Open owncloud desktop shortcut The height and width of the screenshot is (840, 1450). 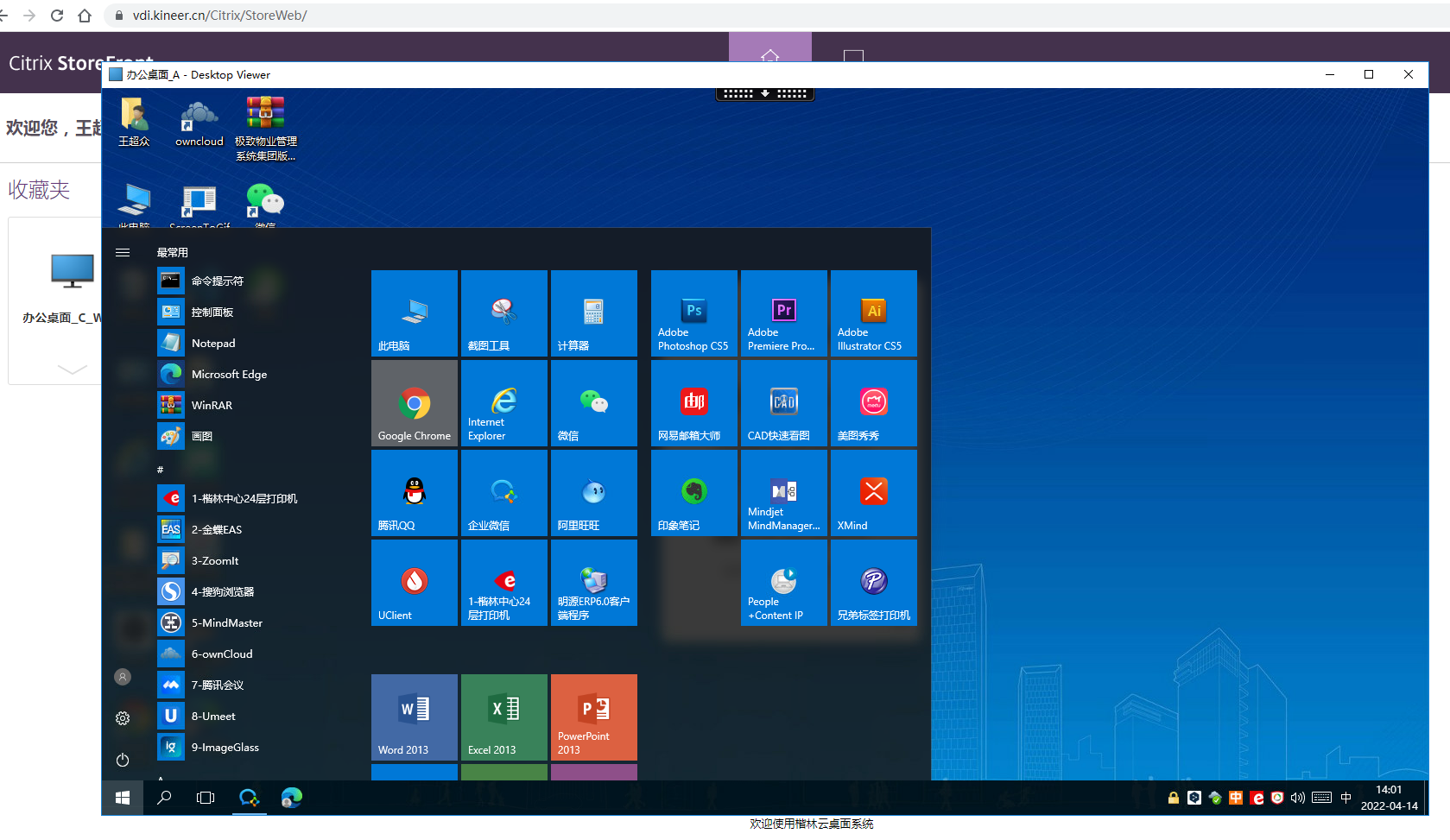tap(199, 122)
